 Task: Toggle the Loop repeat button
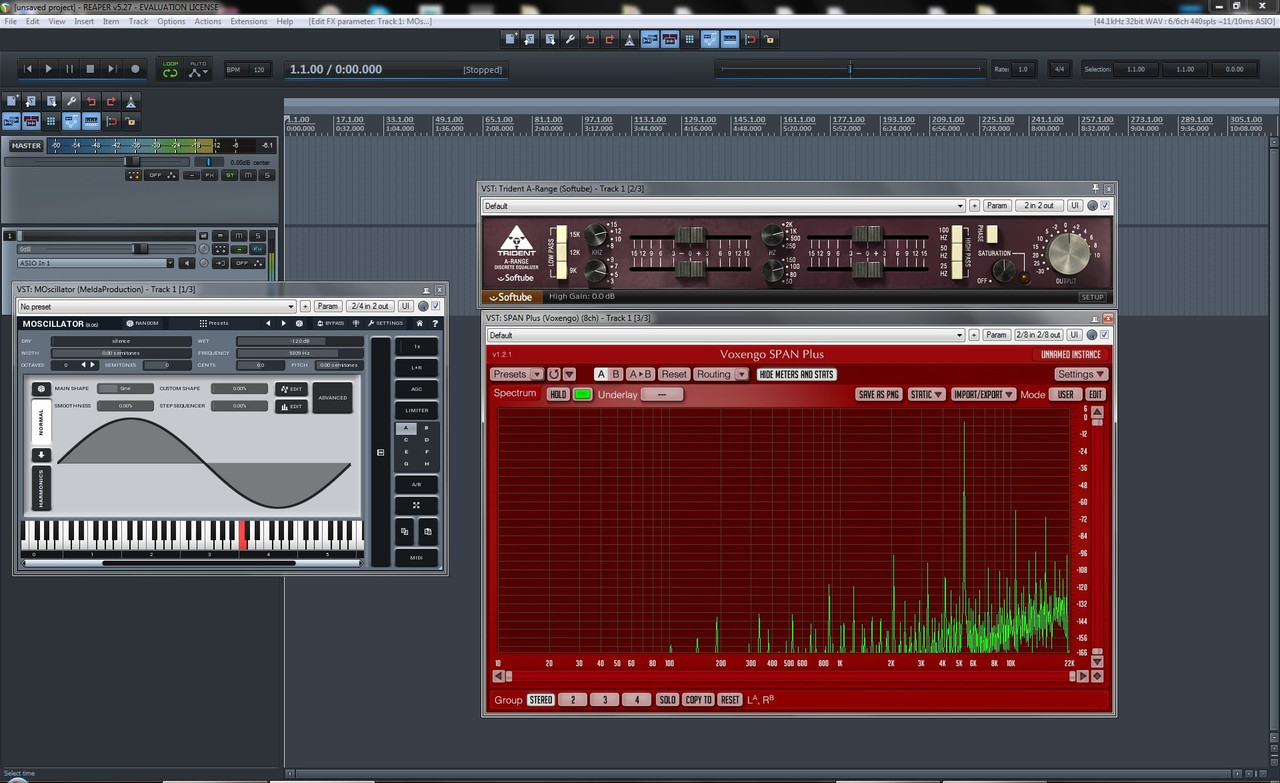170,69
